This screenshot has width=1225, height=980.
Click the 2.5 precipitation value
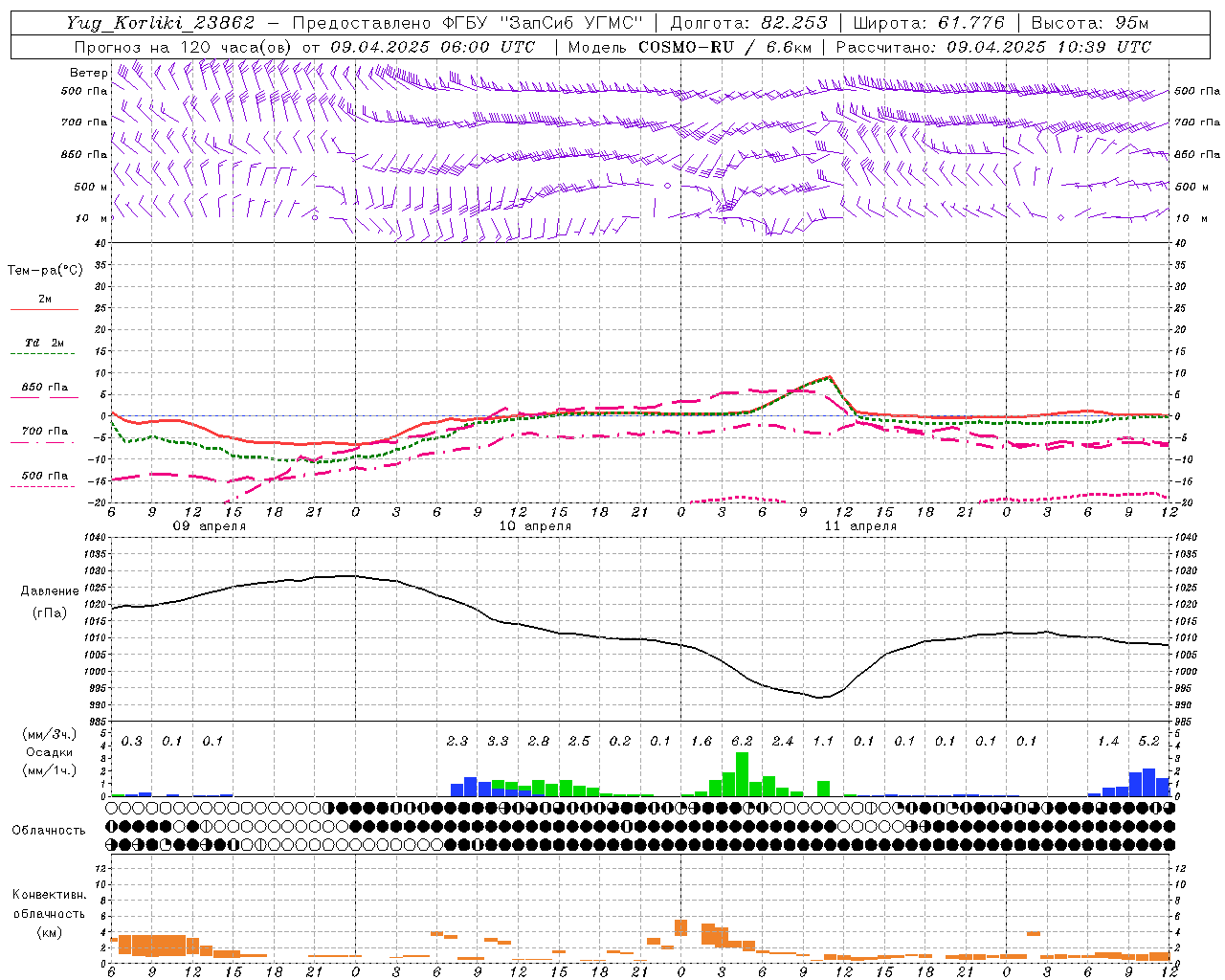point(579,741)
